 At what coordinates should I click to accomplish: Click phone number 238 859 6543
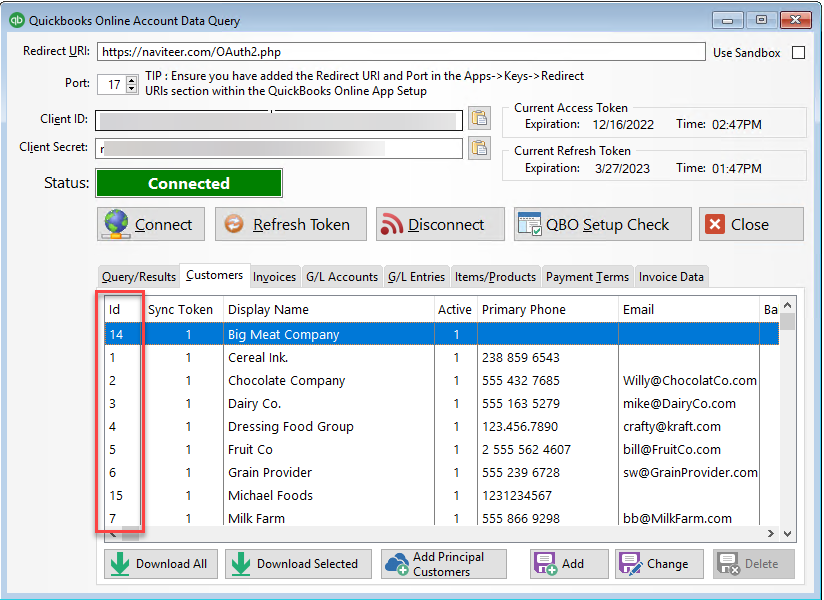521,358
